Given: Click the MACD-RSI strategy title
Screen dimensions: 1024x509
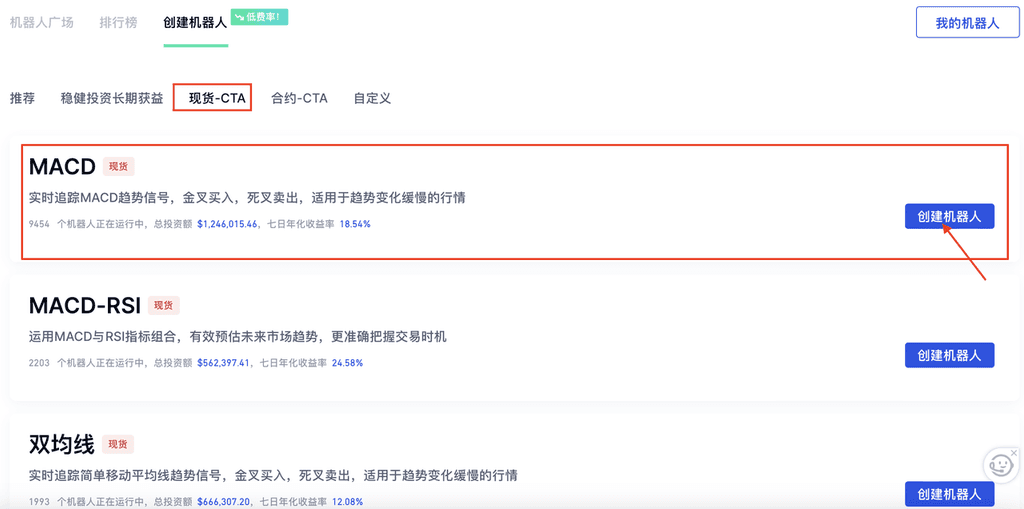Looking at the screenshot, I should [85, 305].
